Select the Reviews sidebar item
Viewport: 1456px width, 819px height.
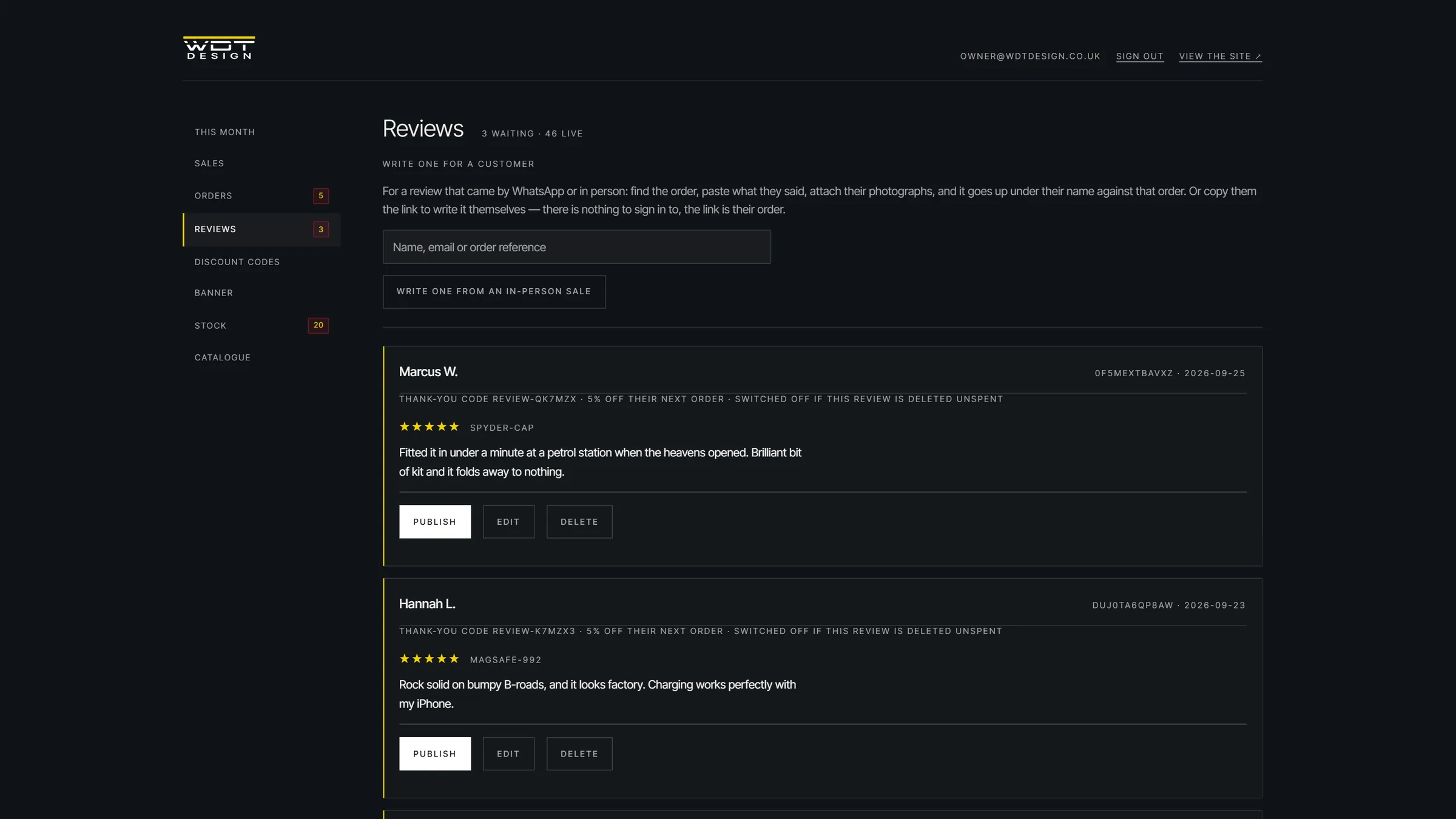point(261,229)
